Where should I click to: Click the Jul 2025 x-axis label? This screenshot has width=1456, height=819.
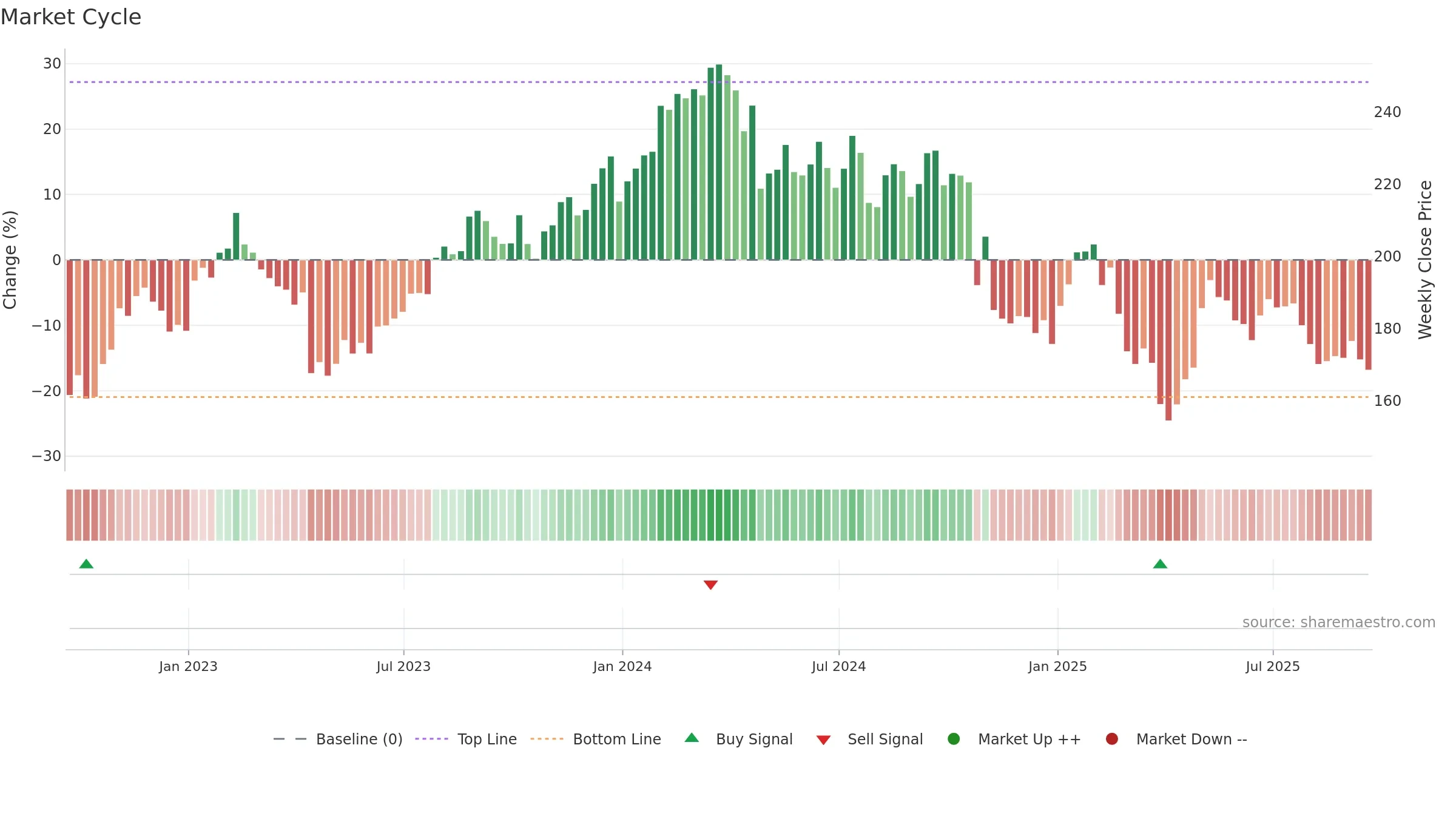tap(1273, 667)
